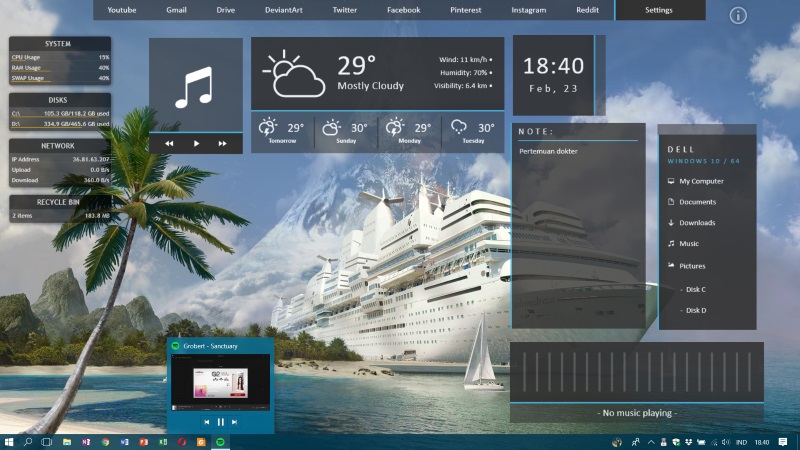This screenshot has width=800, height=450.
Task: Click the 18:40 clock widget
Action: [x=554, y=75]
